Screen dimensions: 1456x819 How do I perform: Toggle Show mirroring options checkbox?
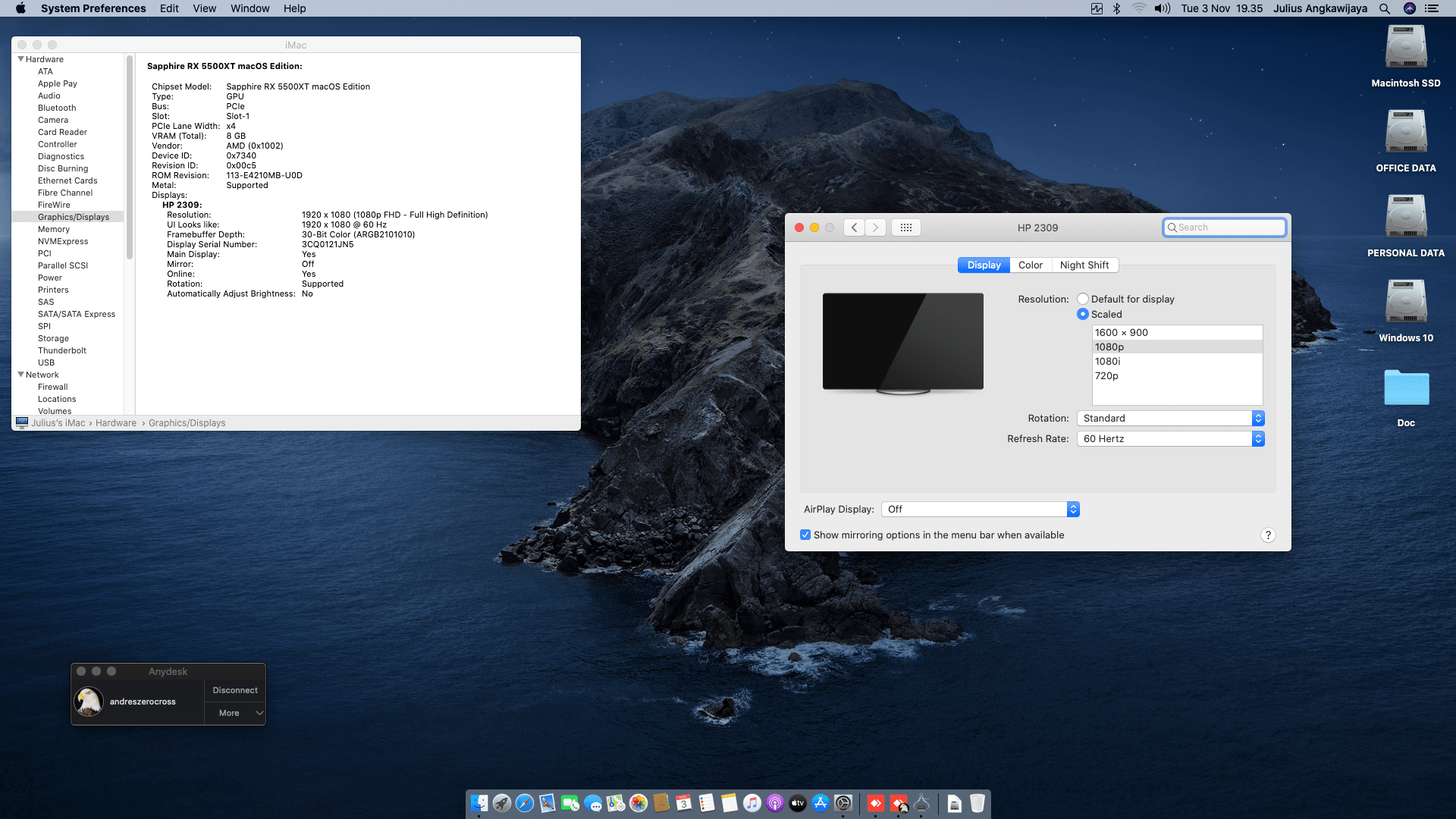click(x=805, y=535)
